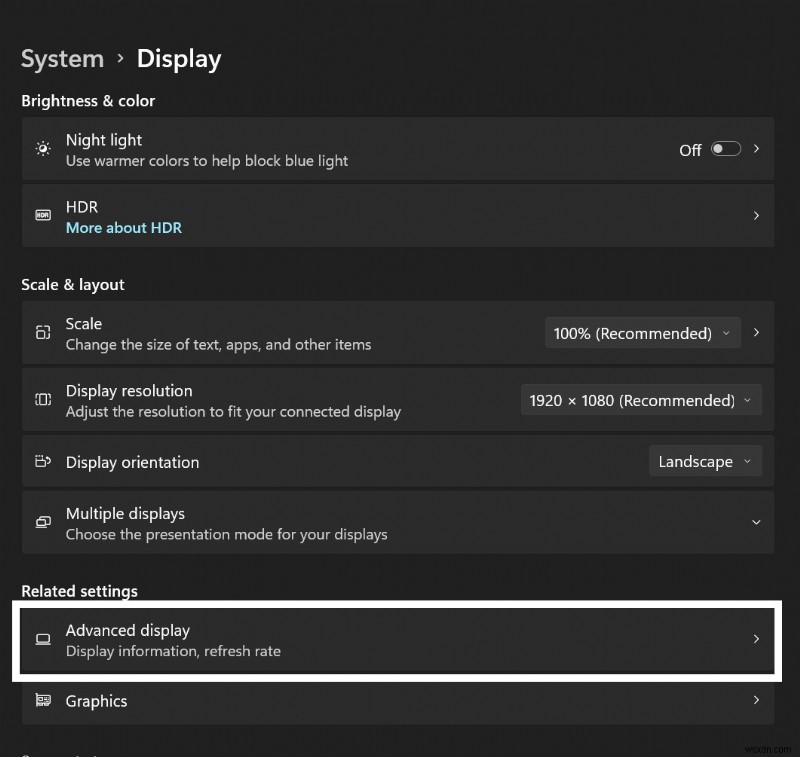Image resolution: width=800 pixels, height=757 pixels.
Task: Expand the Multiple displays section
Action: pyautogui.click(x=756, y=522)
